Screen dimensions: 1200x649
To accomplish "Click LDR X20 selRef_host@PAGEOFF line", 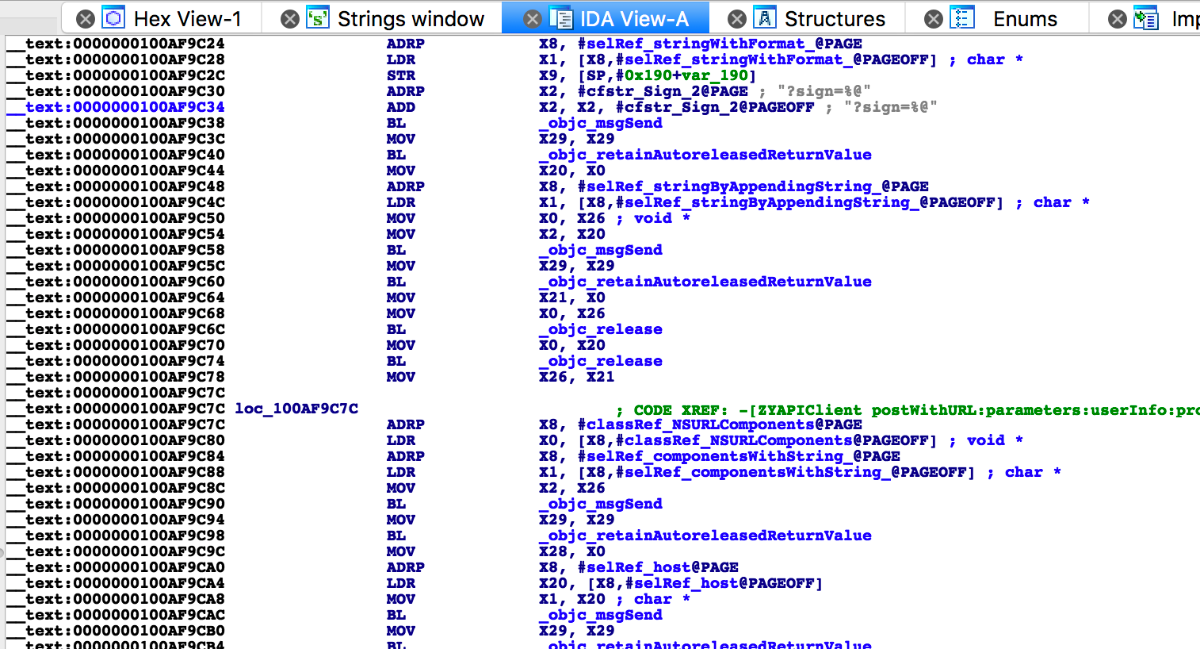I will 604,583.
